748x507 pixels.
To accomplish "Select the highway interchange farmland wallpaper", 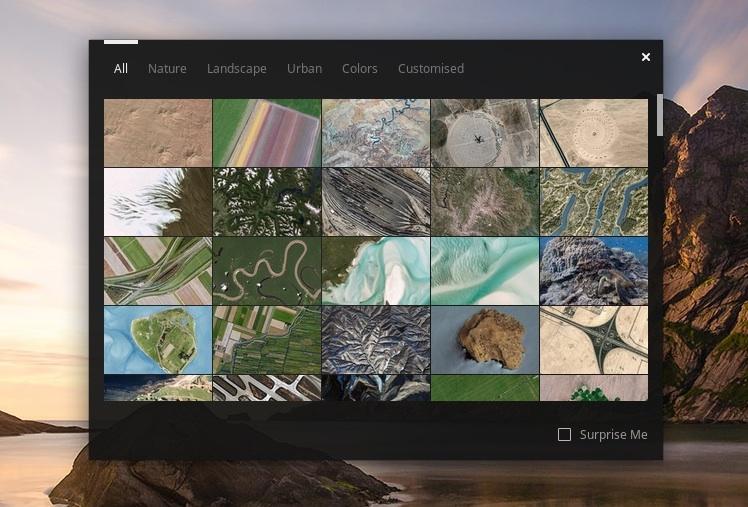I will point(158,271).
